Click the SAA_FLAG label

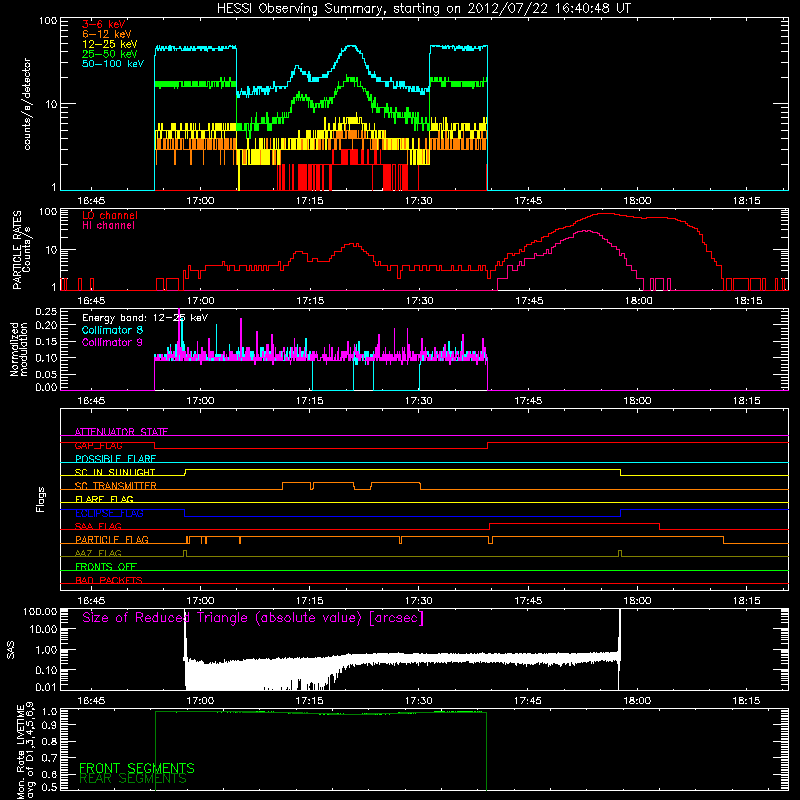[98, 526]
